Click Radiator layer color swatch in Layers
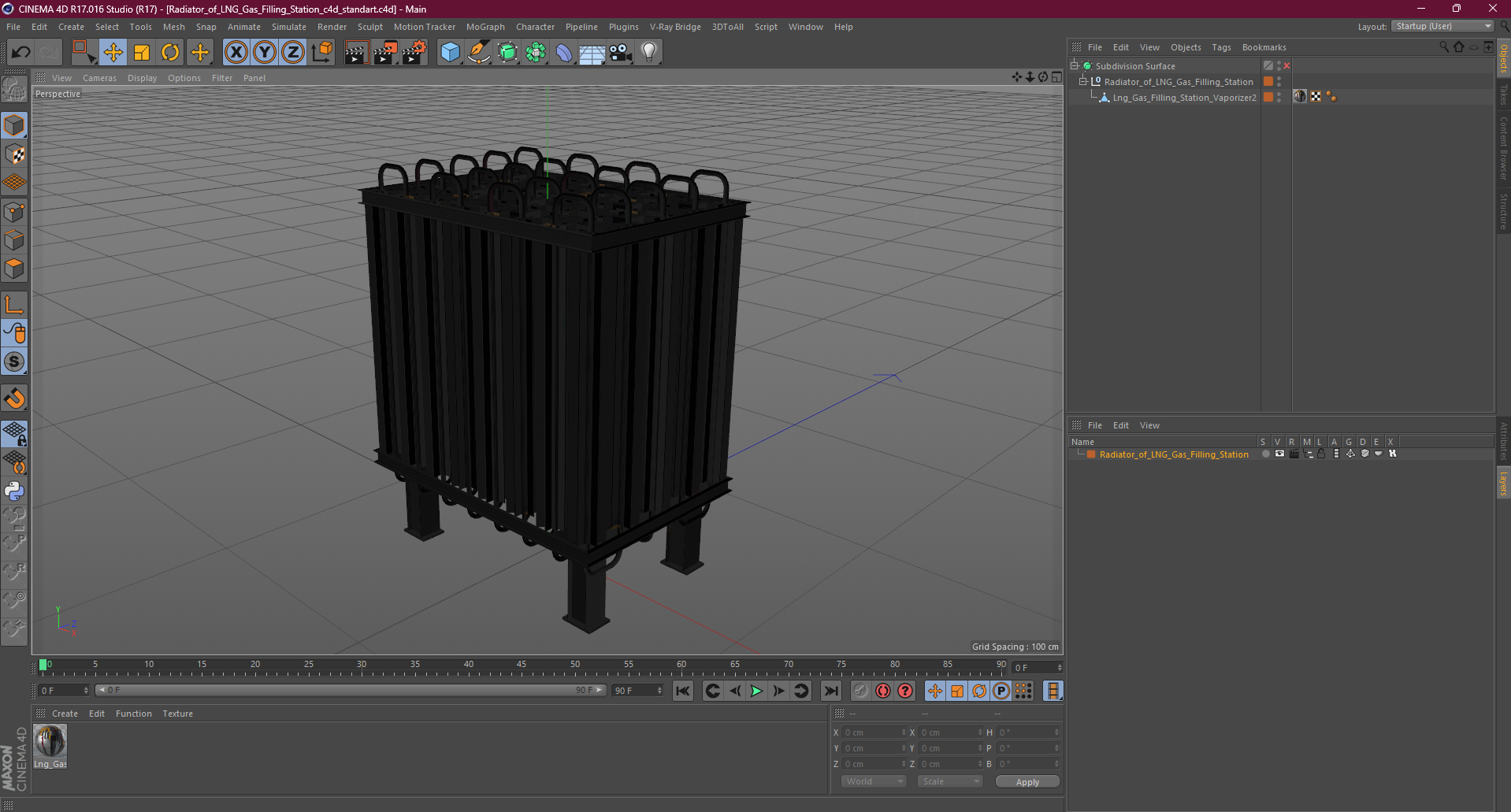This screenshot has width=1511, height=812. click(x=1091, y=454)
